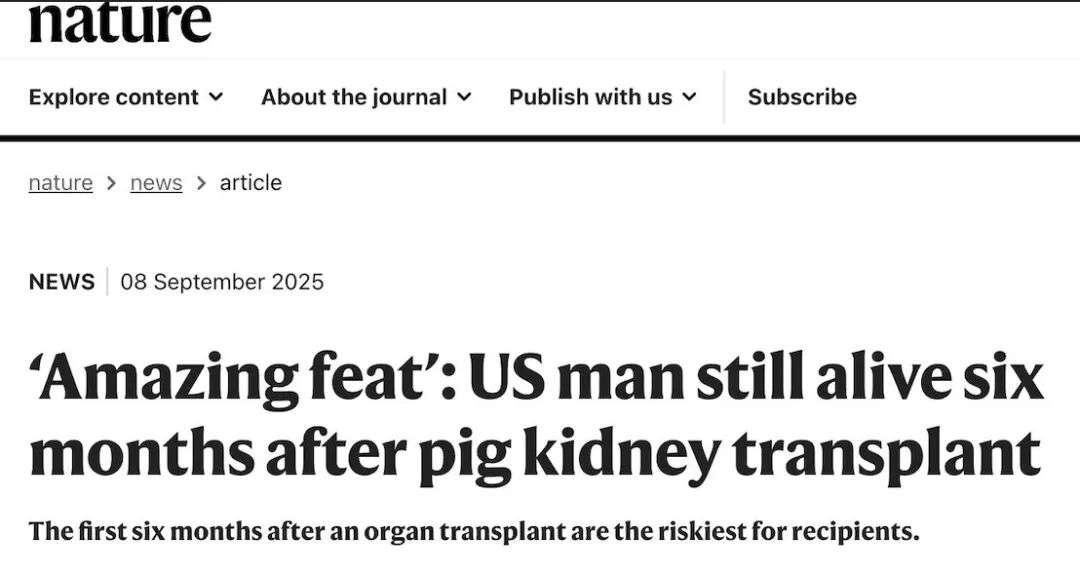1080x573 pixels.
Task: Expand the Publish with us arrow
Action: point(689,97)
